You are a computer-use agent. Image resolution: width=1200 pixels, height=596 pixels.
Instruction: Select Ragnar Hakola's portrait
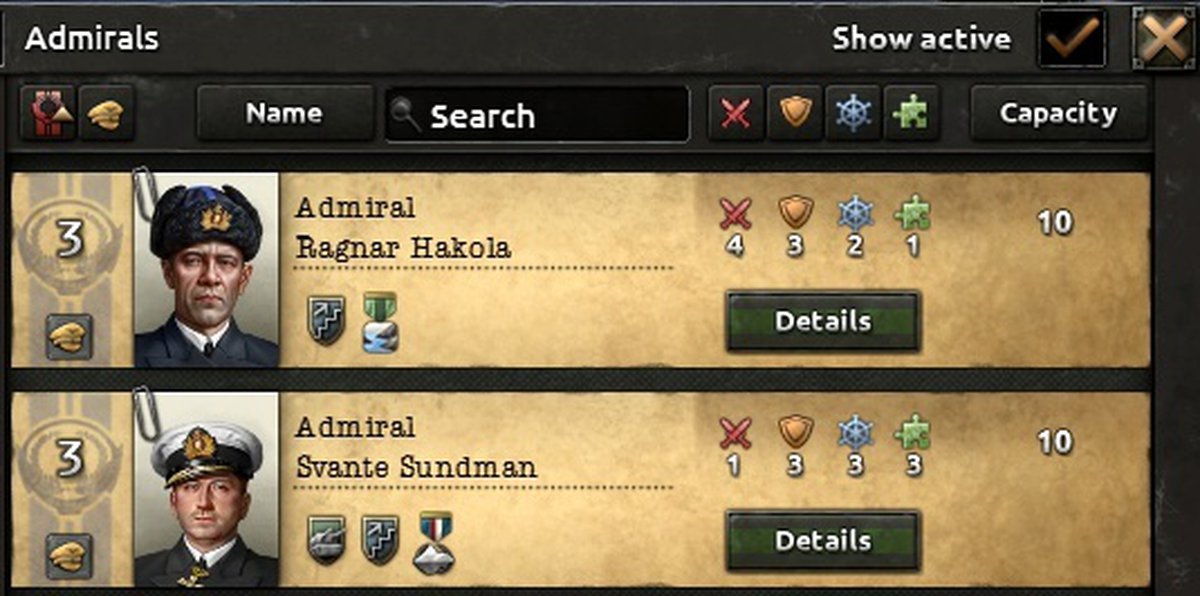[206, 270]
